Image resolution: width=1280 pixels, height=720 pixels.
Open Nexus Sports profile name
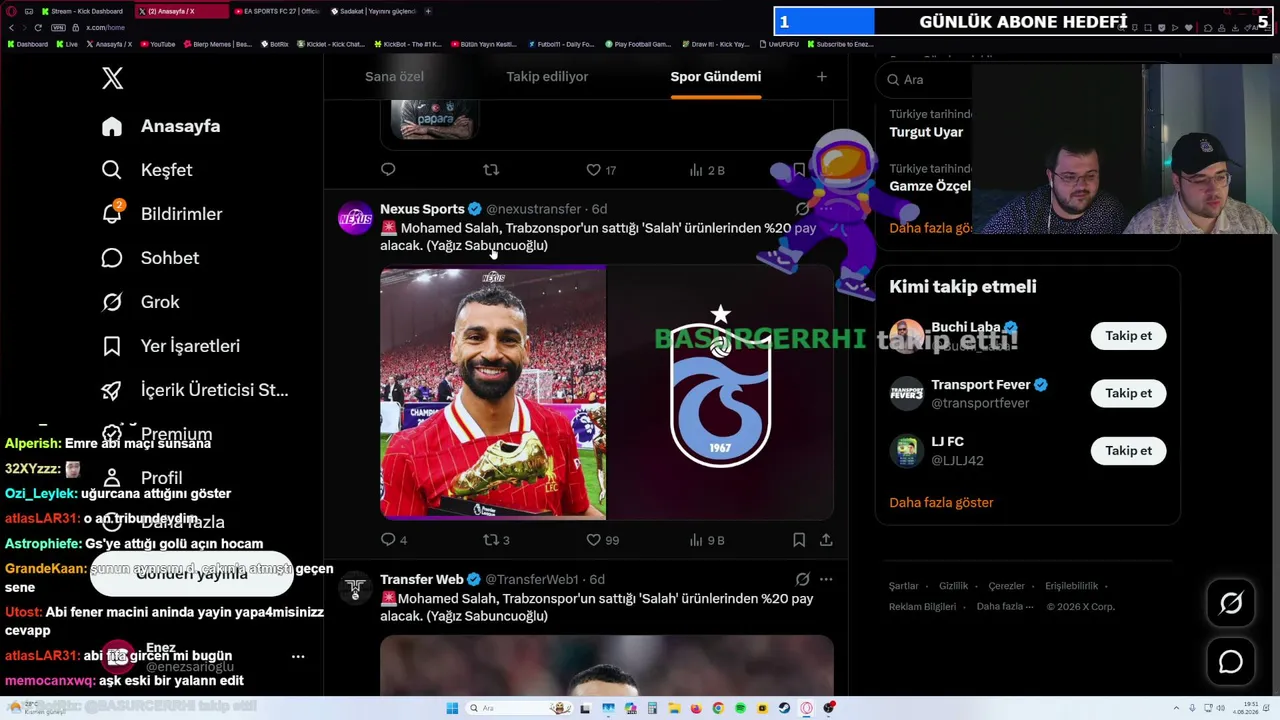(422, 209)
